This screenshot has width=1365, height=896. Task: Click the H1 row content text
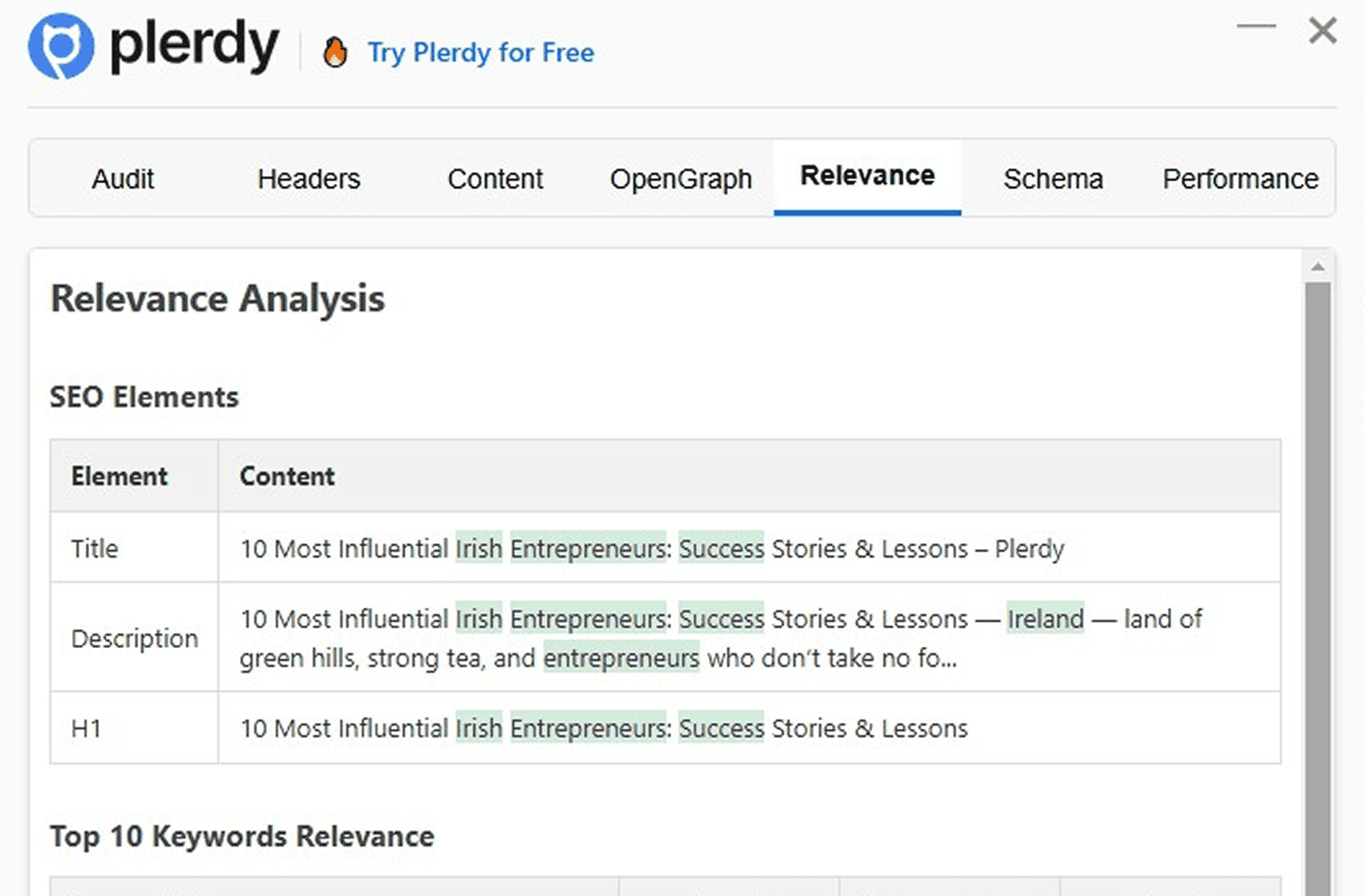(x=603, y=728)
